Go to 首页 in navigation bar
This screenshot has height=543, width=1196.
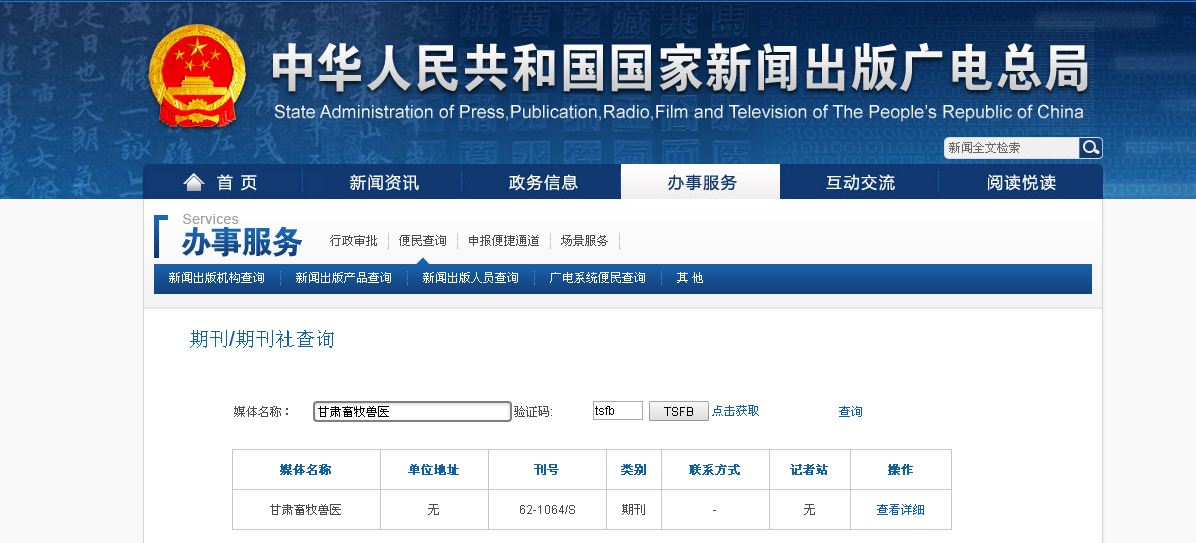tap(237, 182)
